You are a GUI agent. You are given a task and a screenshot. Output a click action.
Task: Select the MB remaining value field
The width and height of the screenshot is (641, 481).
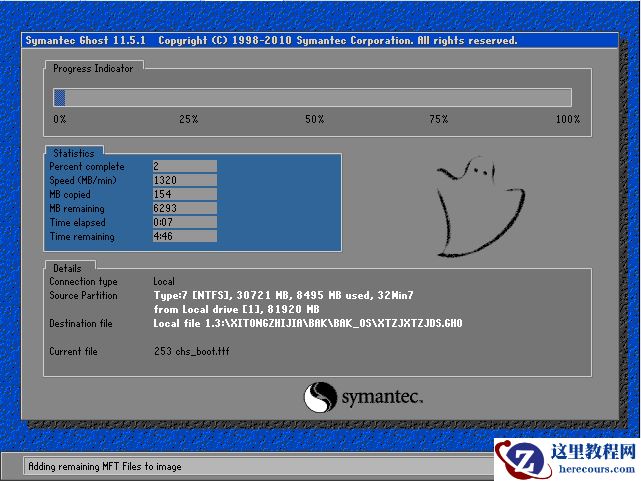[184, 208]
